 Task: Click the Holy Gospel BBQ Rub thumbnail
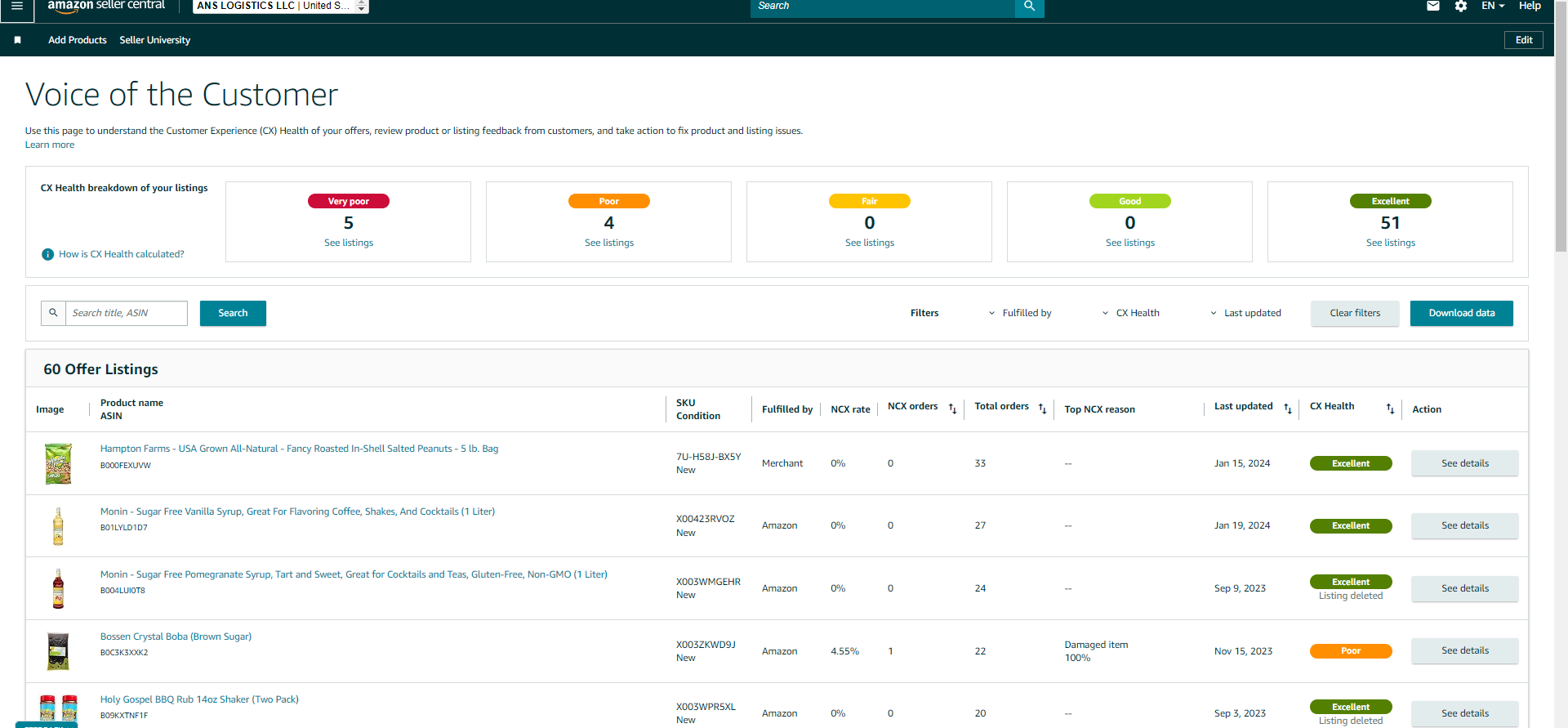coord(58,708)
